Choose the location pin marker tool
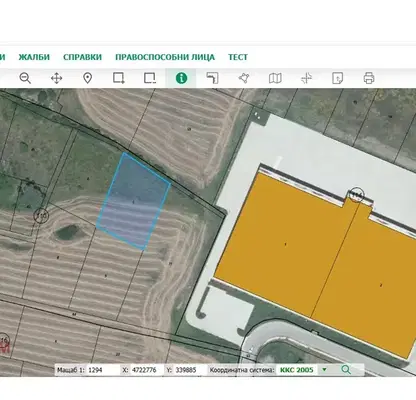416x400 pixels. click(x=87, y=78)
